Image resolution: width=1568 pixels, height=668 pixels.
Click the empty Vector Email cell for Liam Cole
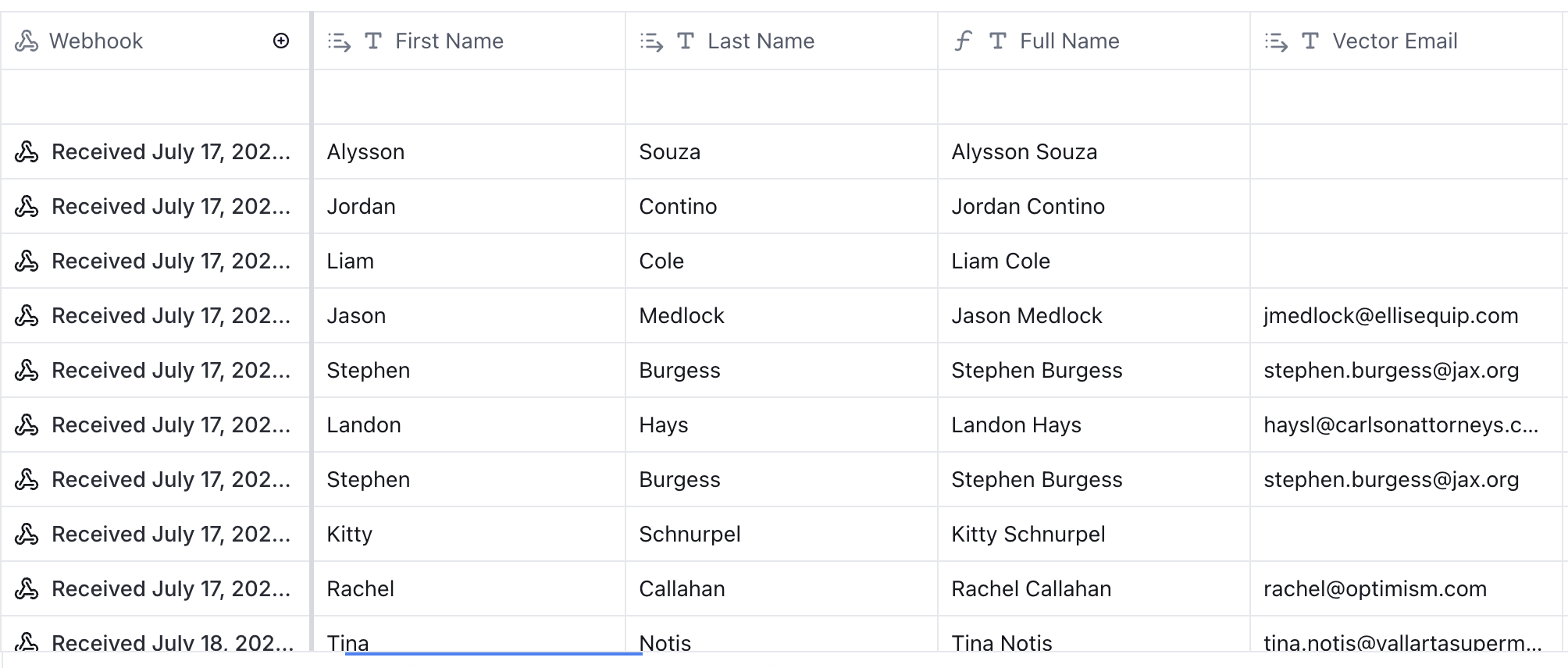point(1406,261)
